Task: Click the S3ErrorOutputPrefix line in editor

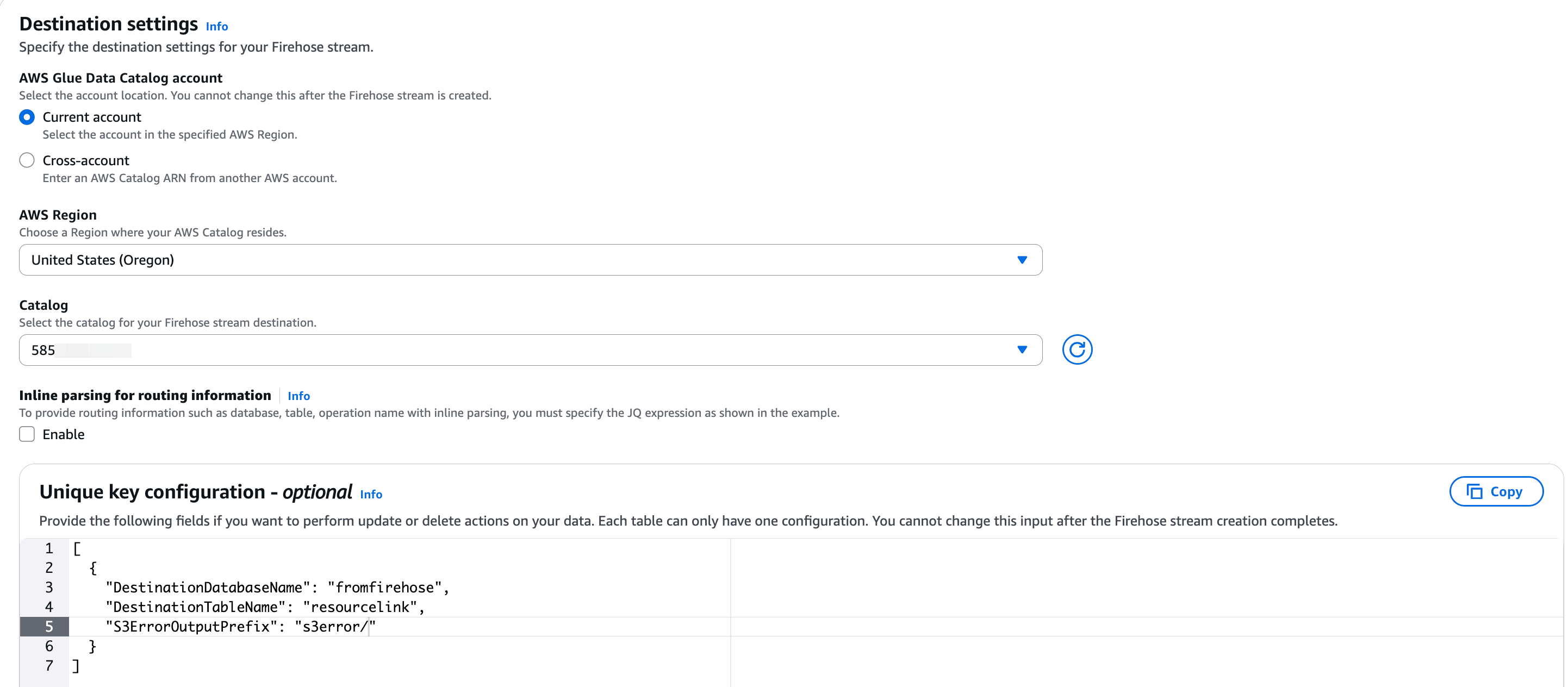Action: pos(240,626)
